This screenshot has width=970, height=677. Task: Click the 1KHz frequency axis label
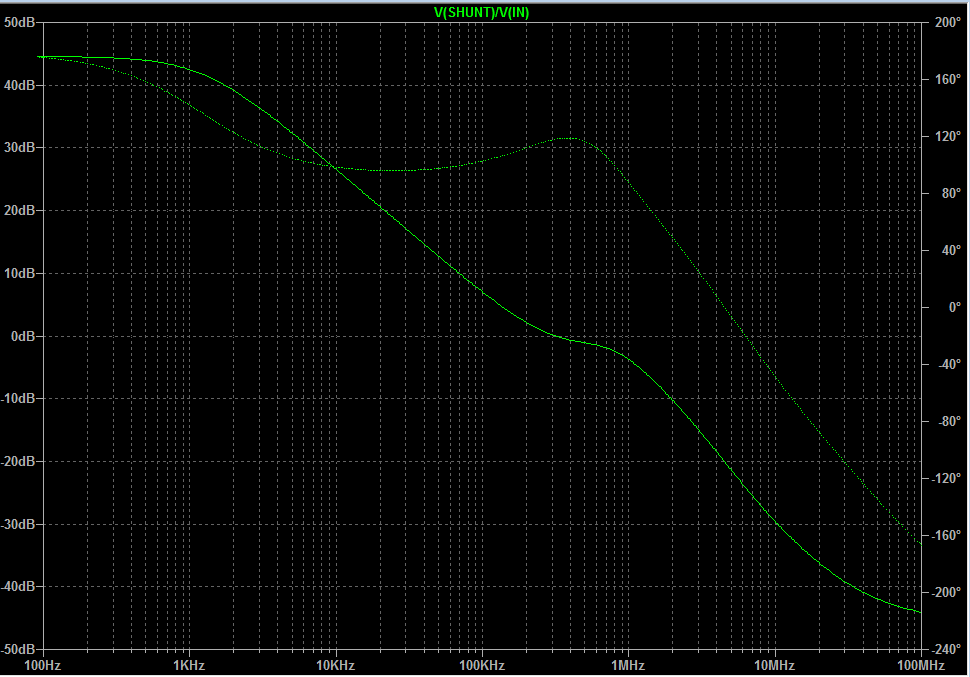tap(189, 666)
